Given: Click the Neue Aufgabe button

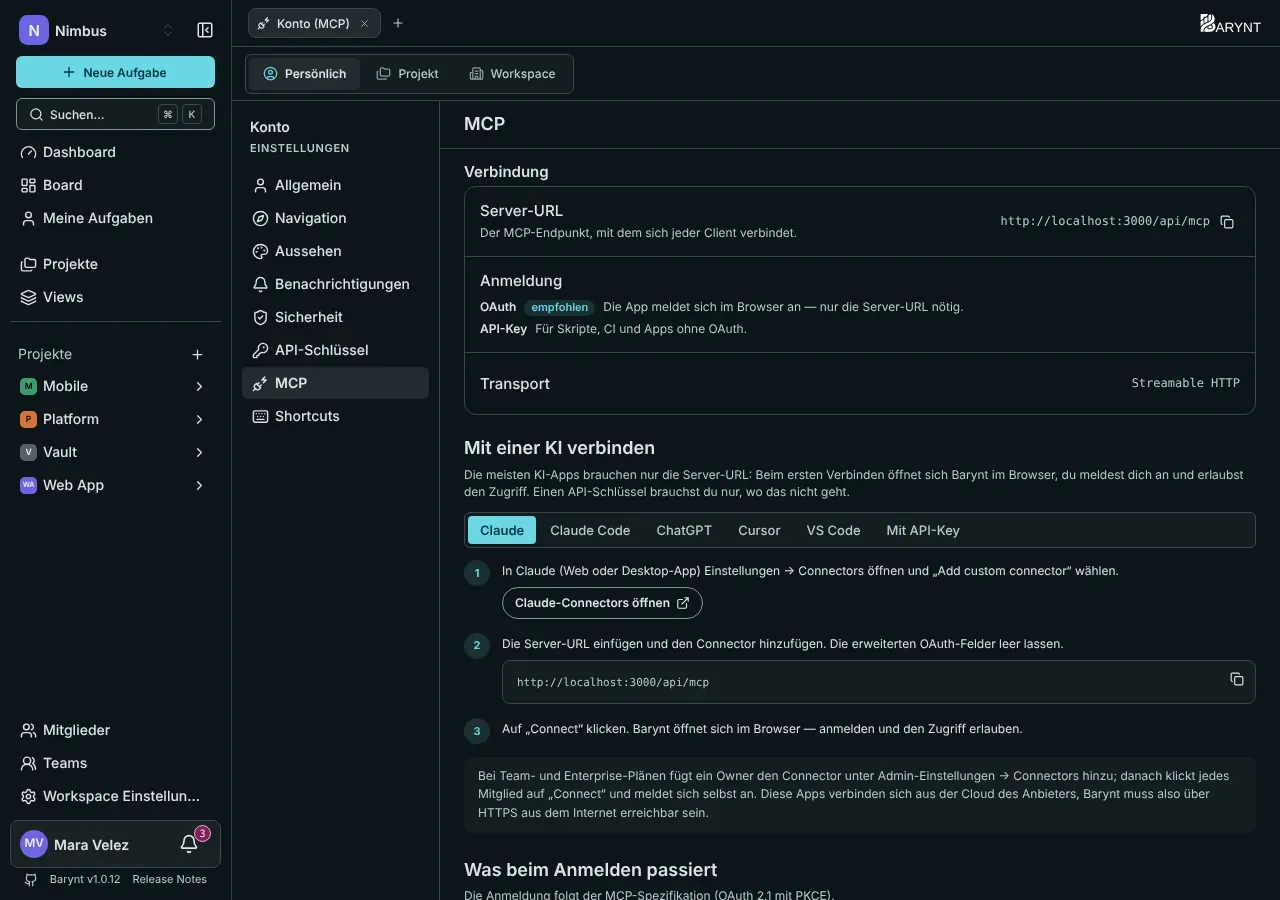Looking at the screenshot, I should [115, 72].
